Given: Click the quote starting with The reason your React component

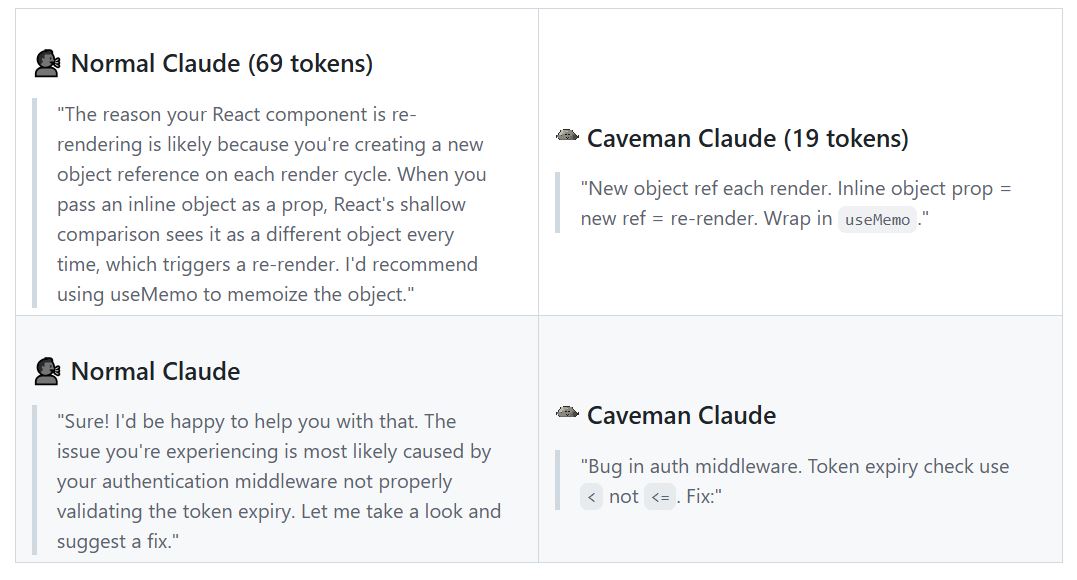Looking at the screenshot, I should click(272, 204).
